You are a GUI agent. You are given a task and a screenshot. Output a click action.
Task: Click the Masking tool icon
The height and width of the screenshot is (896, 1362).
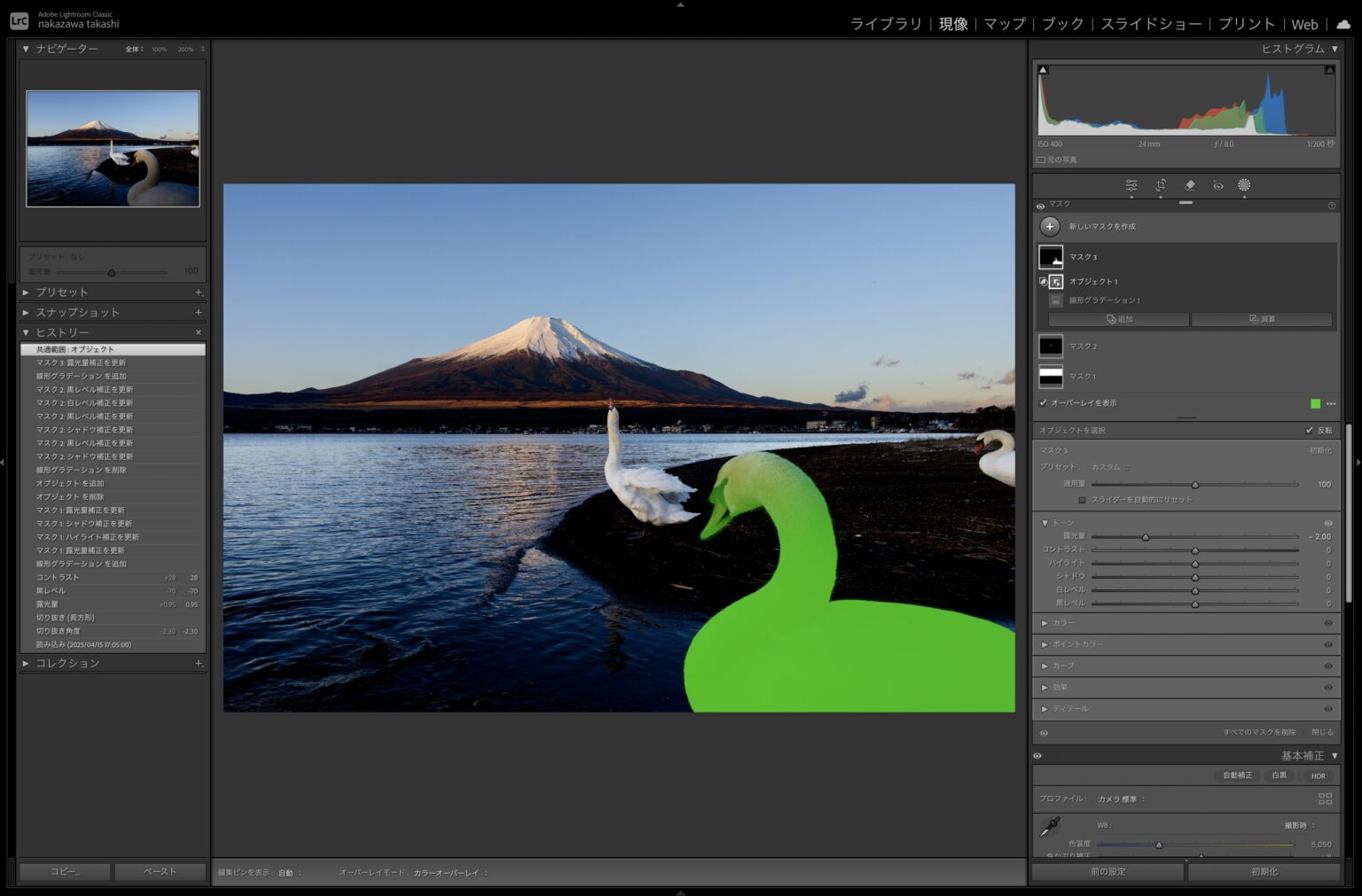[1244, 185]
